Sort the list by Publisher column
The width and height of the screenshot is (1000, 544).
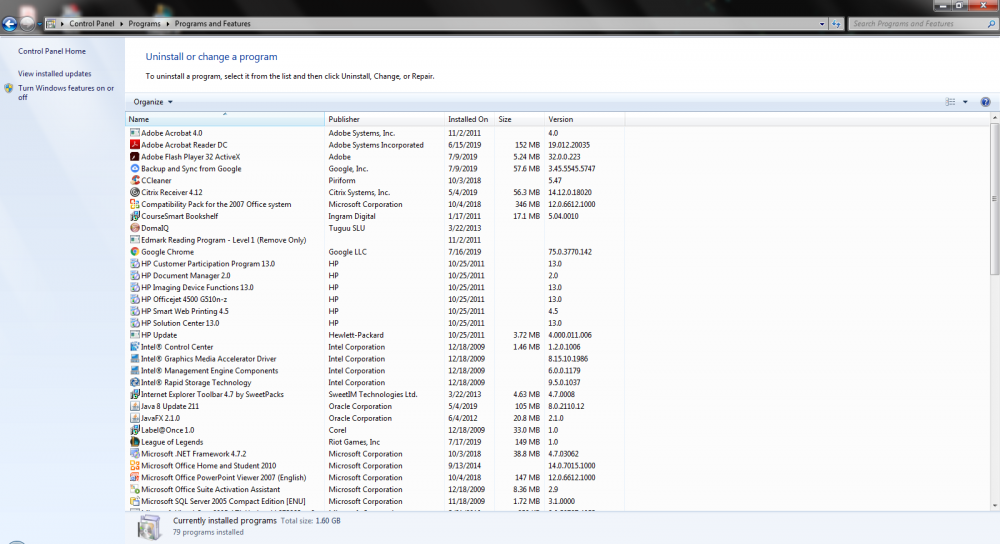tap(384, 120)
